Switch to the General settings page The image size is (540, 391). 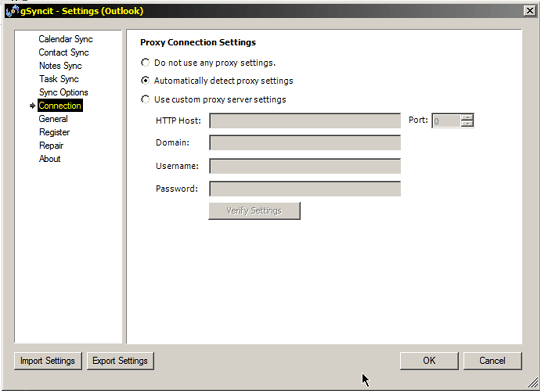53,119
